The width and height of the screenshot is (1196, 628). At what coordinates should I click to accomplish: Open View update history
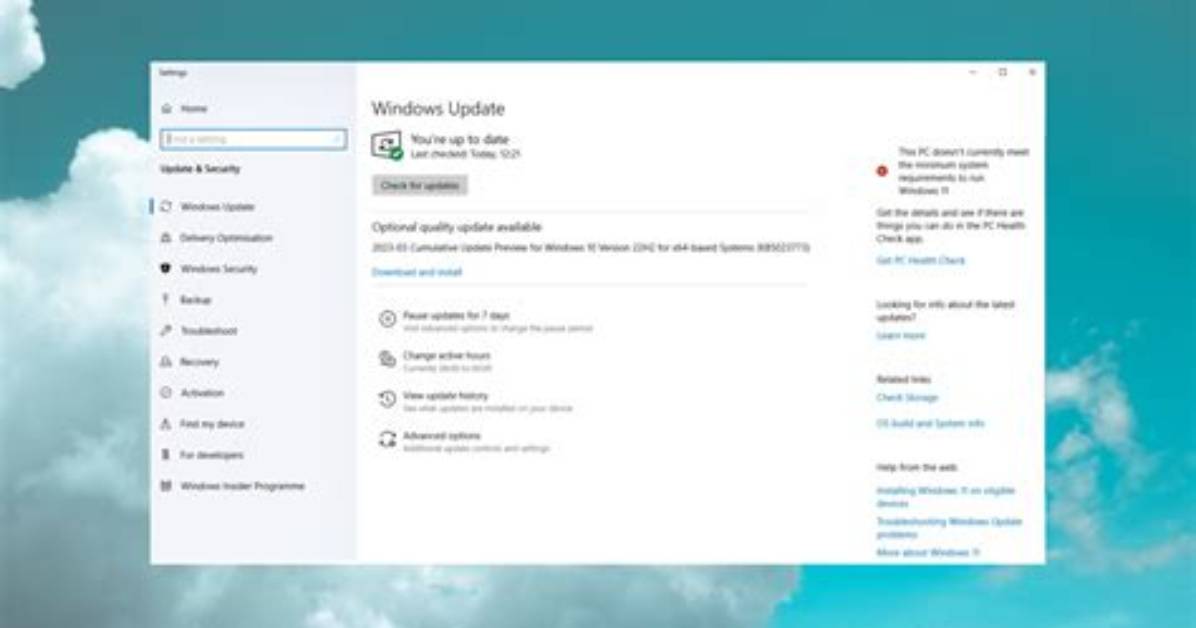pos(445,395)
